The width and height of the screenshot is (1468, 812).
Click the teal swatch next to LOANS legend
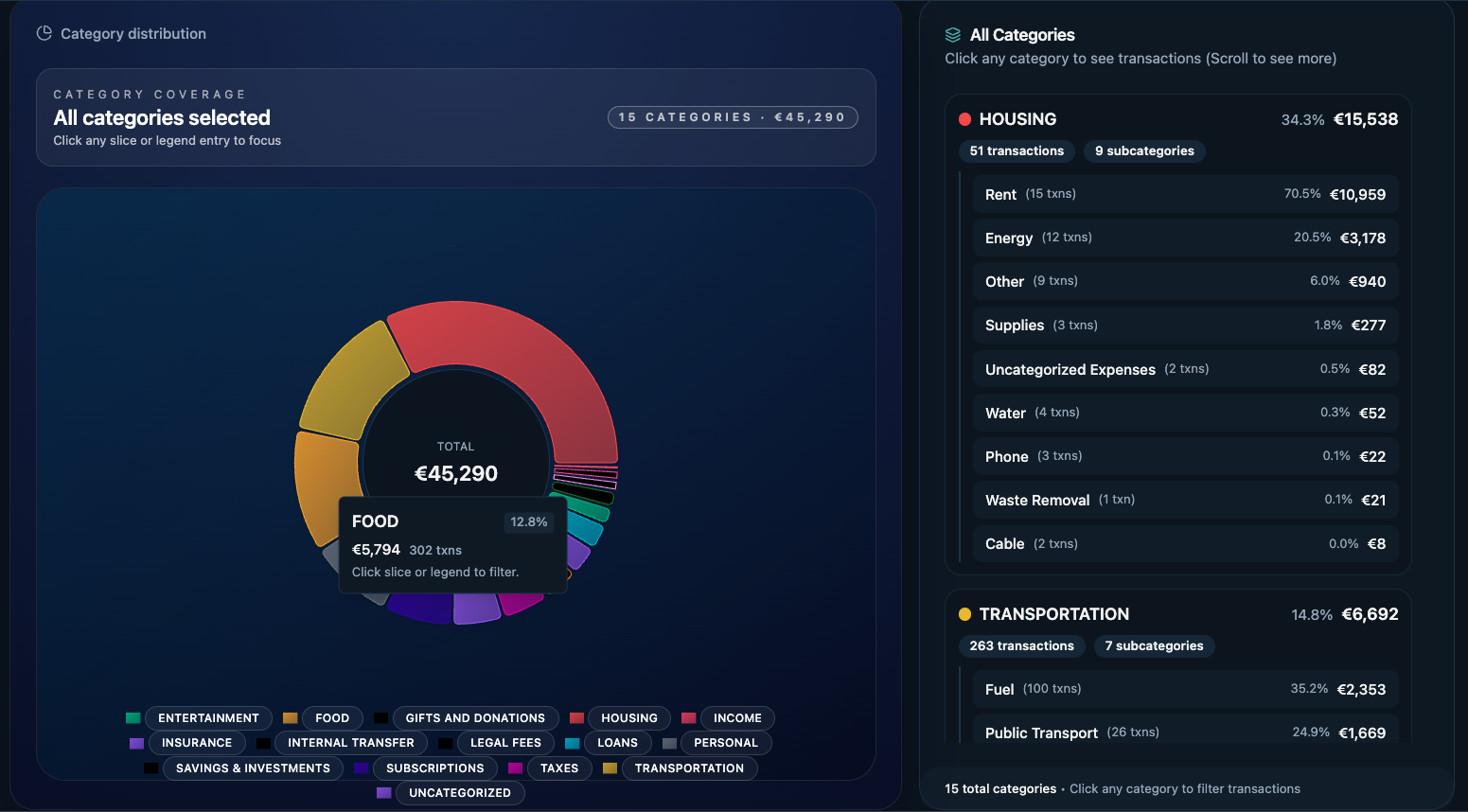click(573, 742)
